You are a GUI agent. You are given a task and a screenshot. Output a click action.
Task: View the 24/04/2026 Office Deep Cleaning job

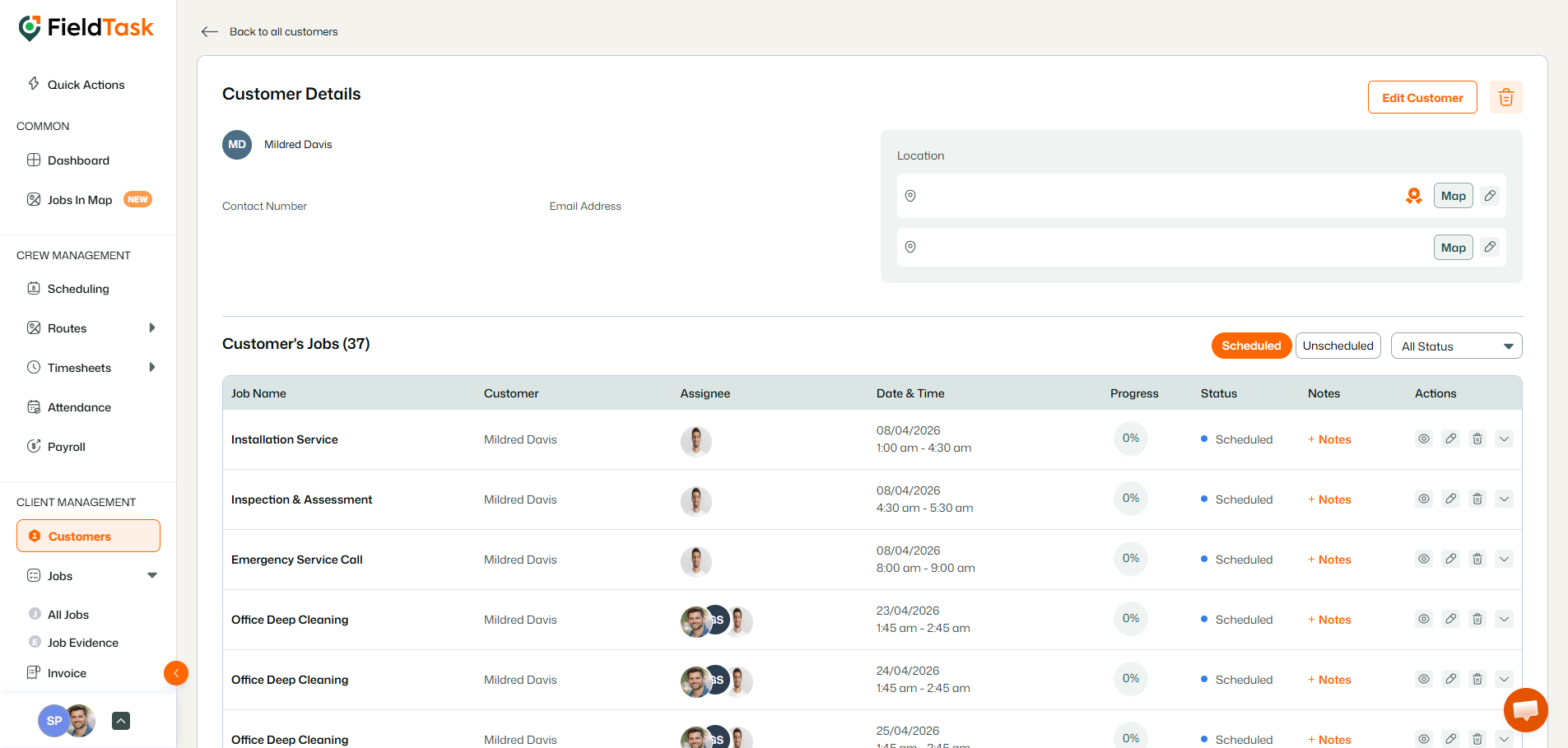(x=1424, y=679)
